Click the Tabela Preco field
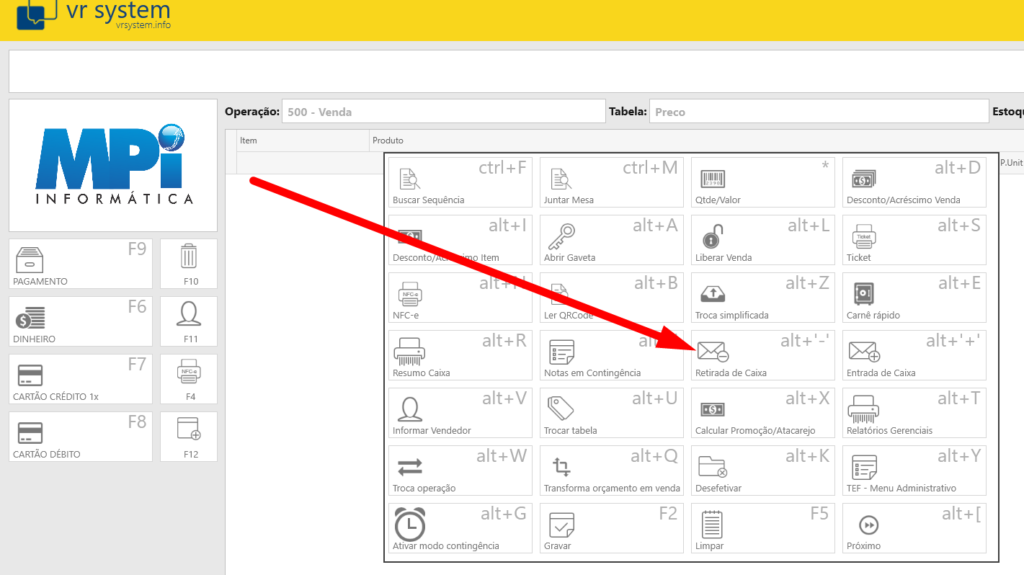The height and width of the screenshot is (575, 1024). coord(818,112)
